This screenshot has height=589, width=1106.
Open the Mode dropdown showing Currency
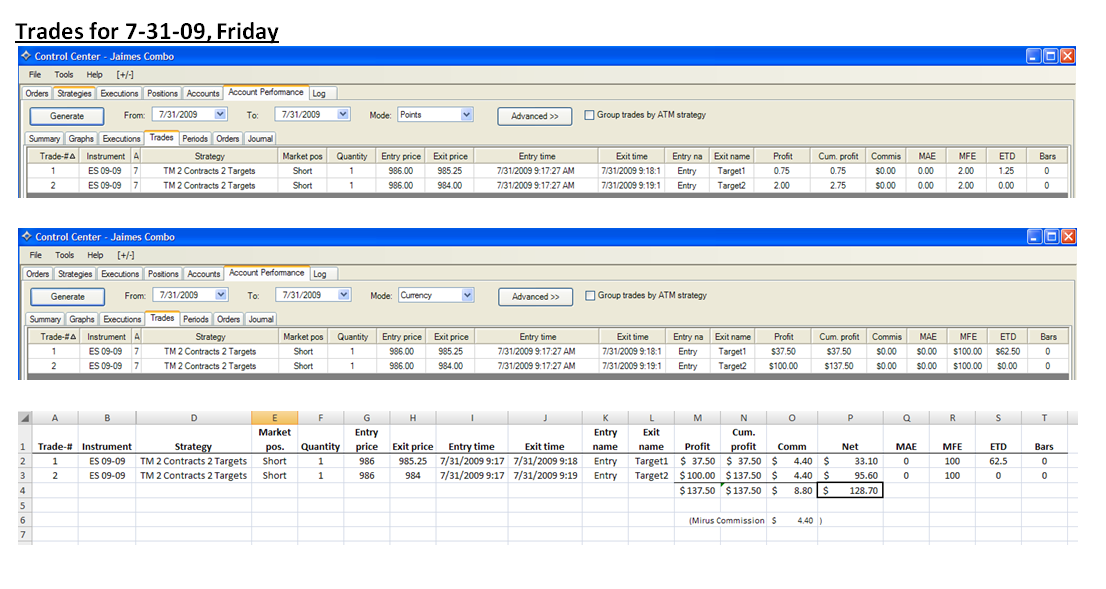coord(467,295)
